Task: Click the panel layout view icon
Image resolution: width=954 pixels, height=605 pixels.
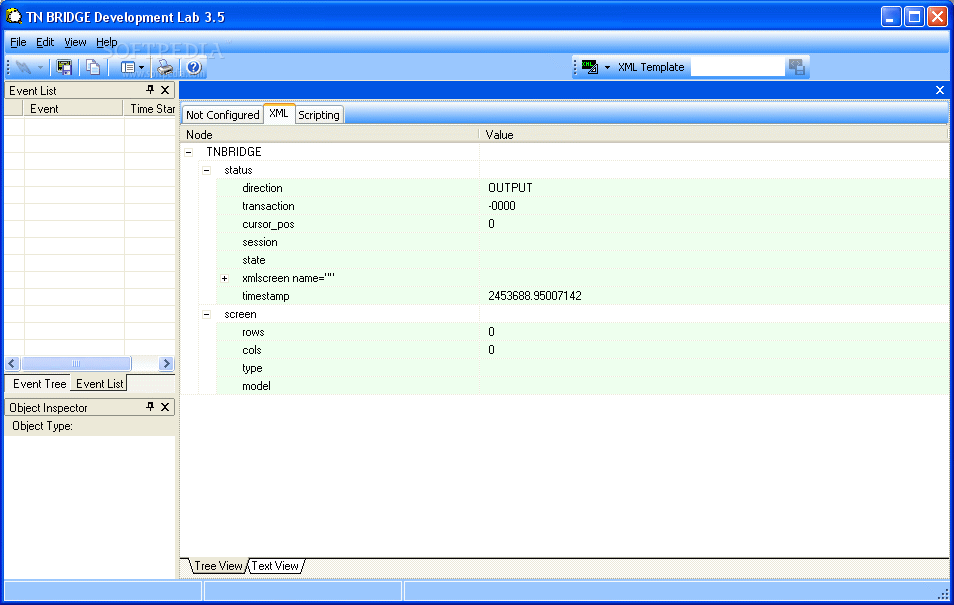Action: pos(128,68)
